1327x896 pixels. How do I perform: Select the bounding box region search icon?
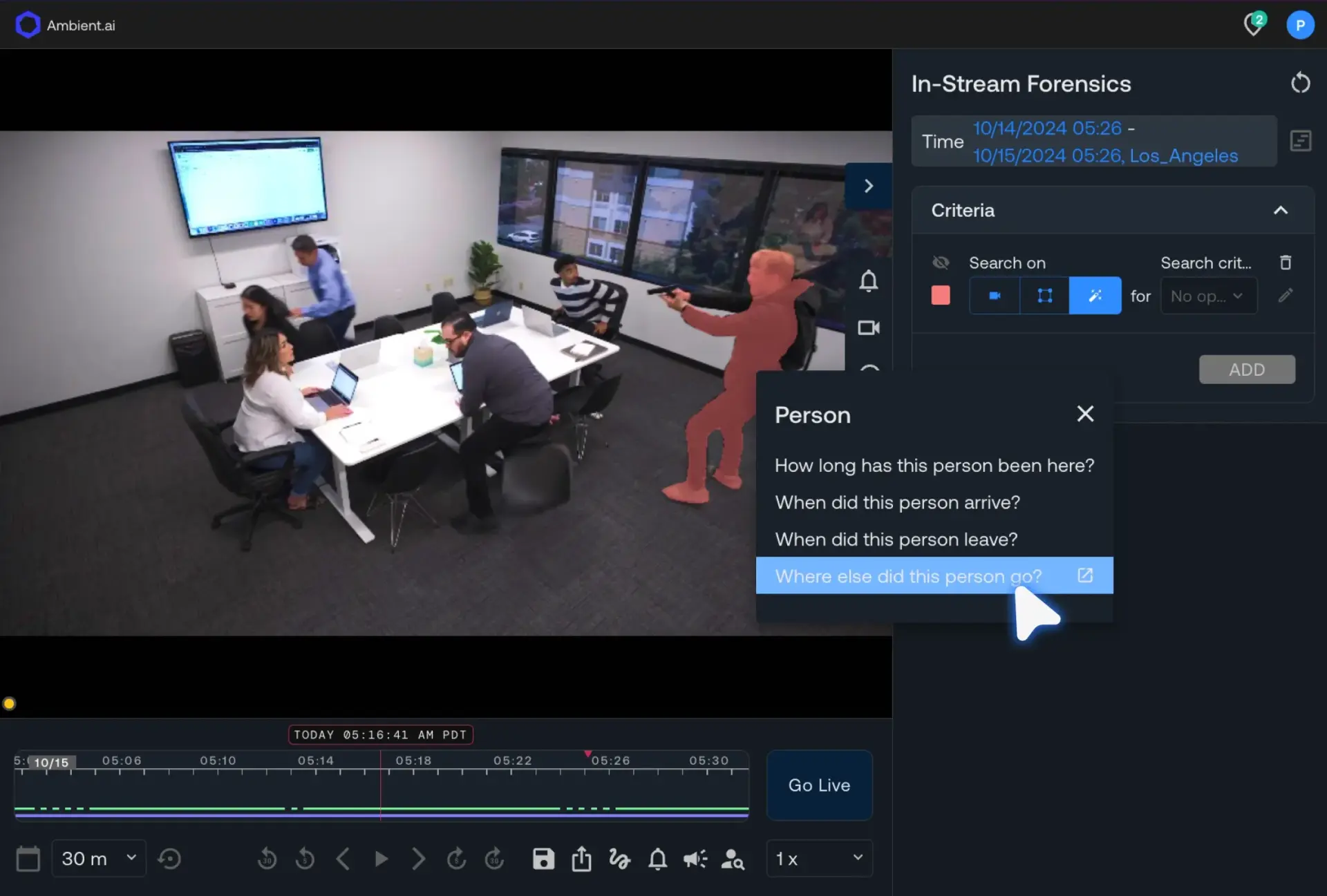(x=1044, y=295)
